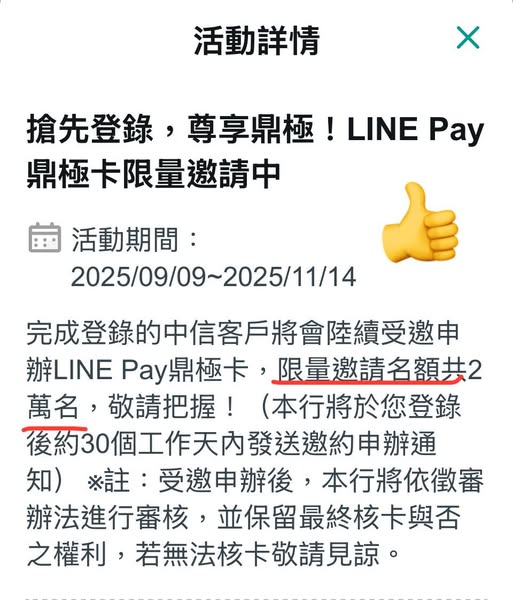This screenshot has width=513, height=600.
Task: Click the red-underlined 萬名 text
Action: (x=53, y=407)
